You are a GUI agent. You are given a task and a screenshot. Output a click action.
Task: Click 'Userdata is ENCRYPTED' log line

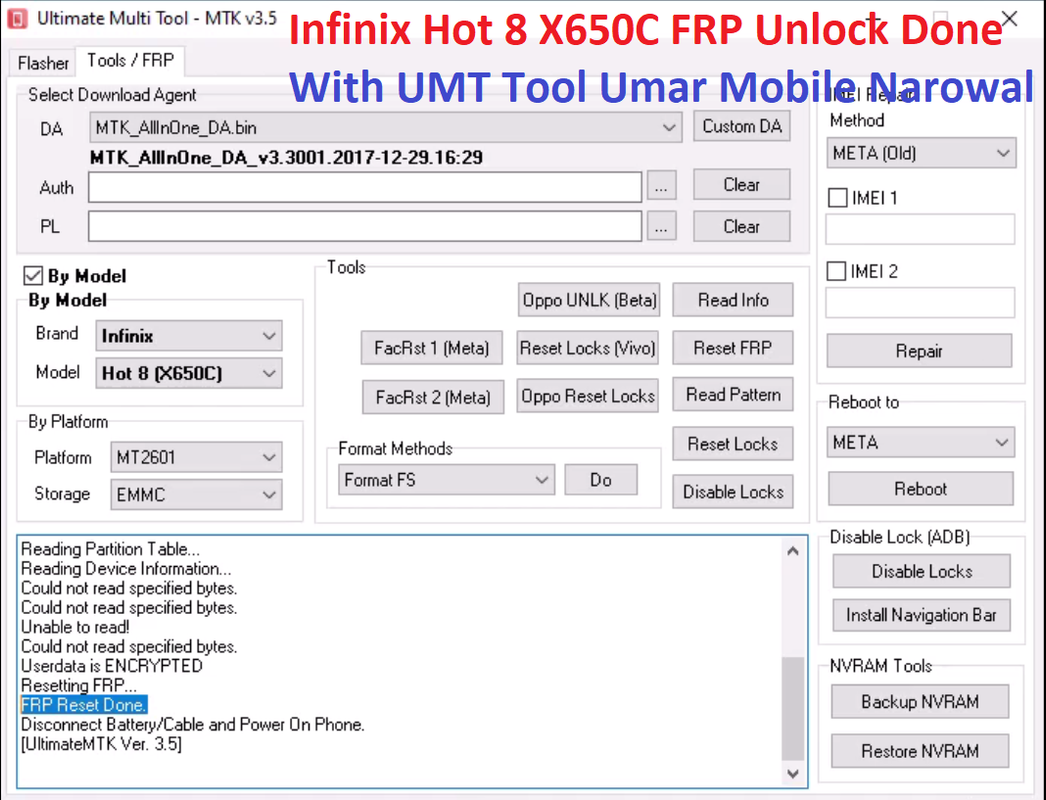[111, 667]
